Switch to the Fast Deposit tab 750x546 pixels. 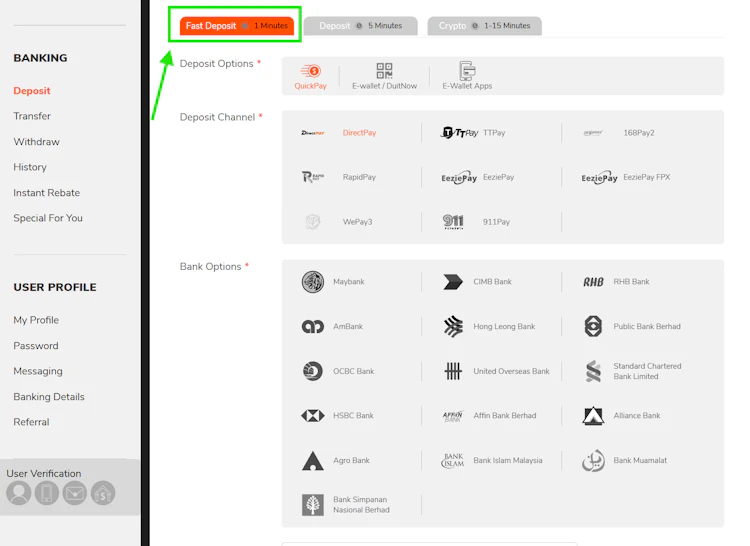(237, 26)
